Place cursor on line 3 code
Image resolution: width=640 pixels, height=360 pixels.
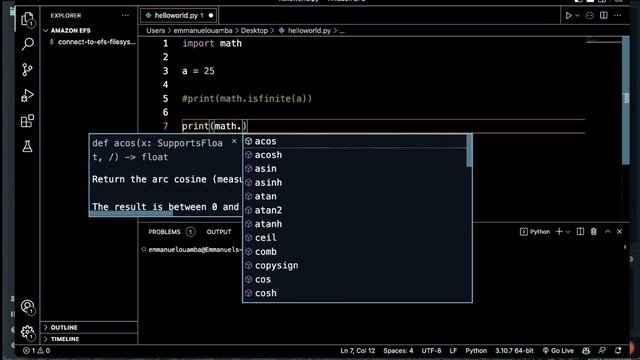click(198, 71)
